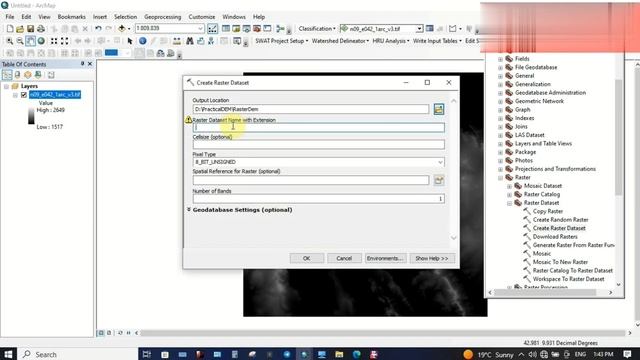
Task: Switch TOC to List By Drawing Order
Action: (7, 75)
